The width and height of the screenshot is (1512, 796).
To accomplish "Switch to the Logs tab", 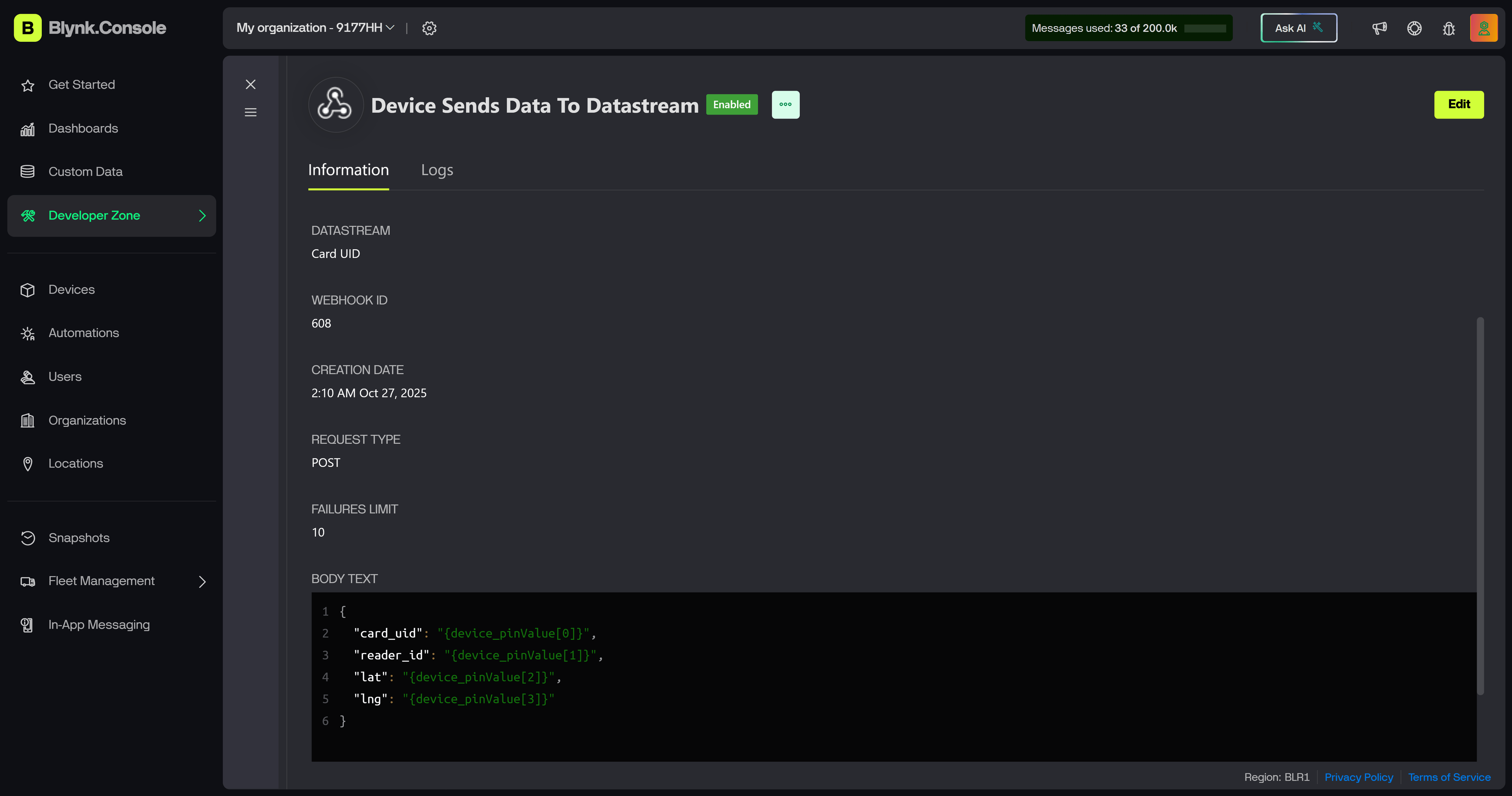I will [x=437, y=170].
